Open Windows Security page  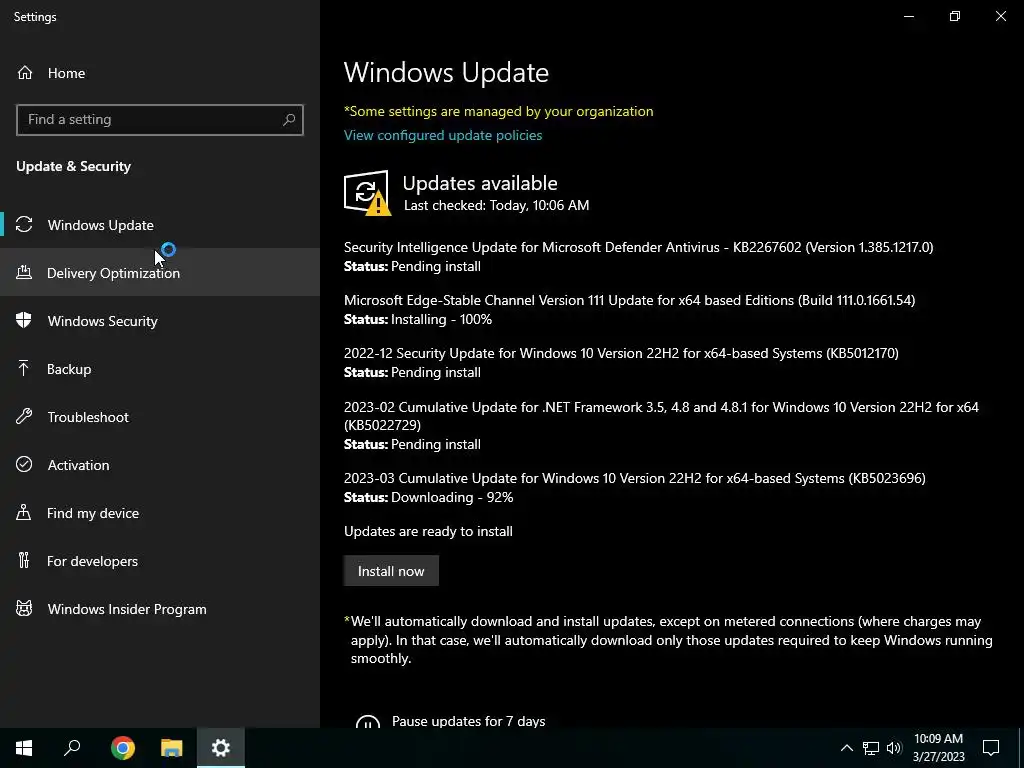[x=160, y=321]
